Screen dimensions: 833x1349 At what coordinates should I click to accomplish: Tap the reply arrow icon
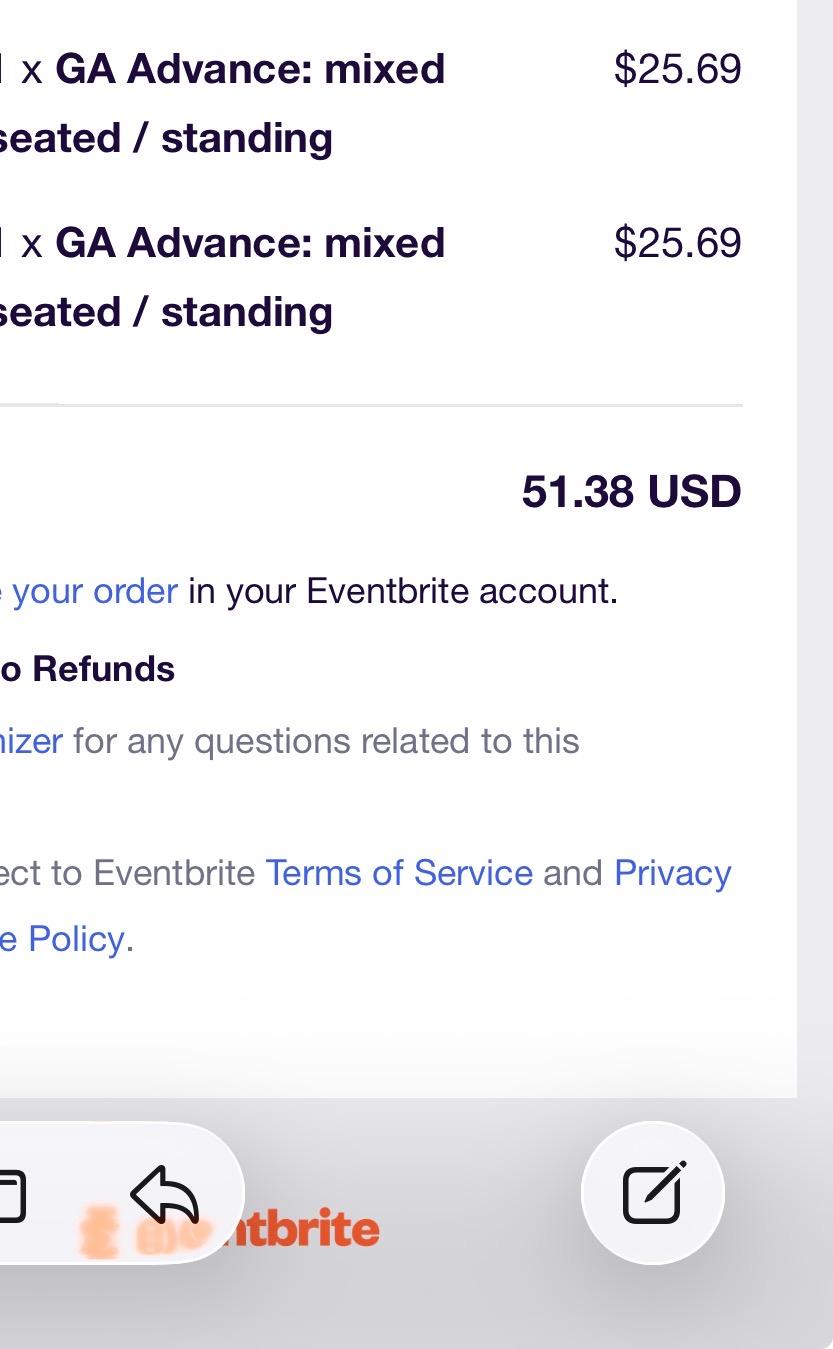(165, 1193)
